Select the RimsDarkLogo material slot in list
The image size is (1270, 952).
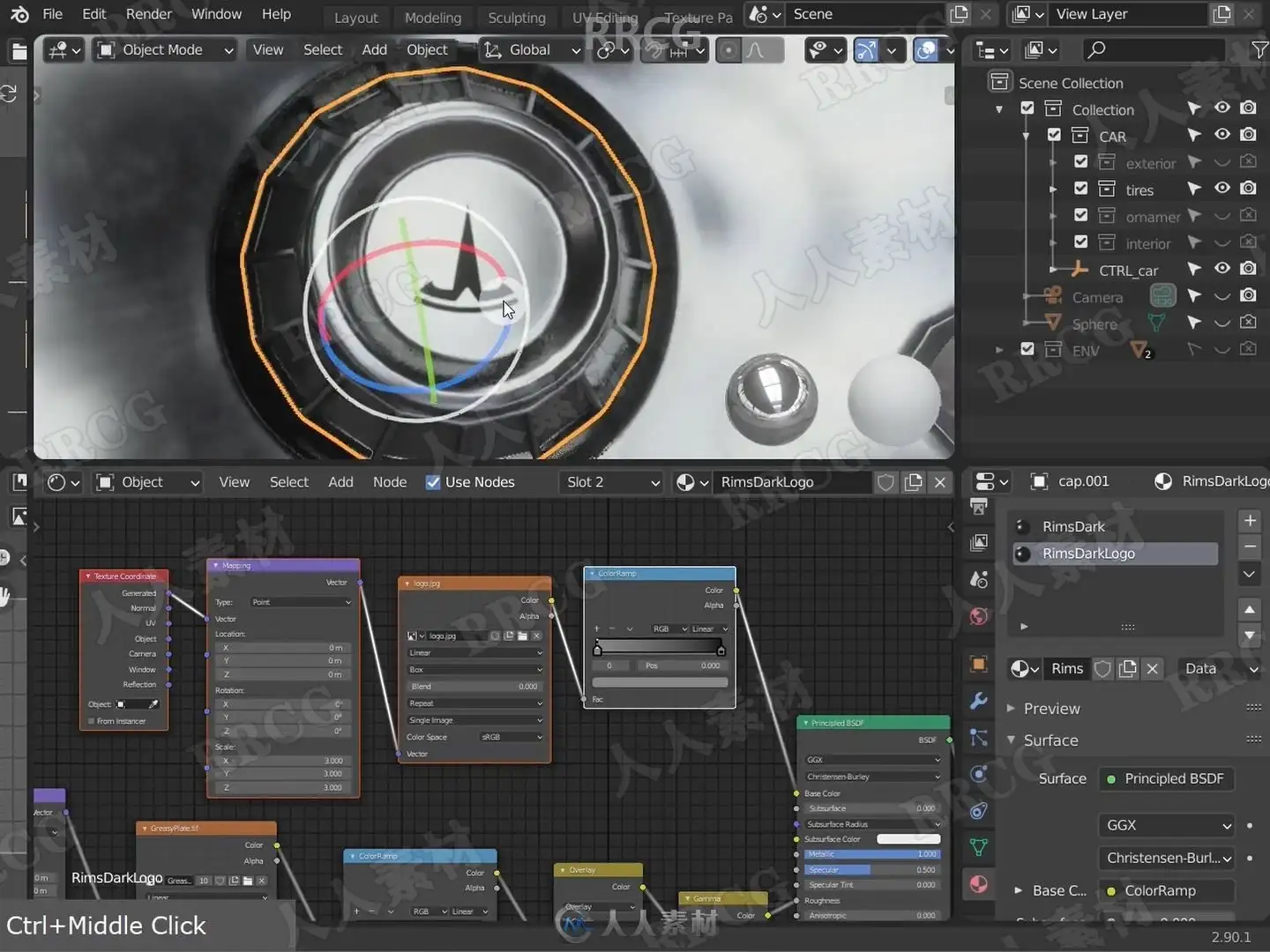(x=1115, y=554)
